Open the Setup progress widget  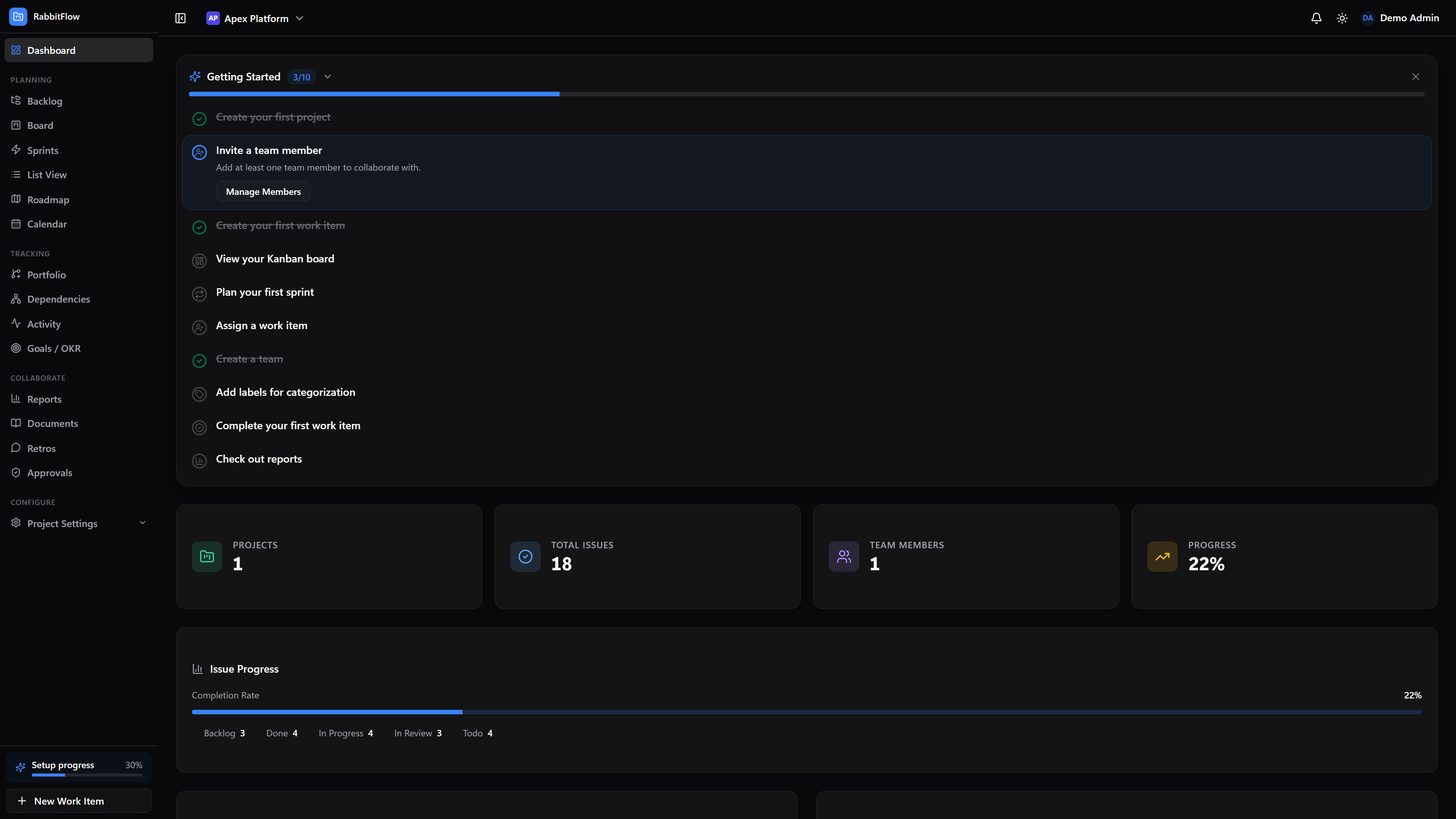pyautogui.click(x=78, y=767)
